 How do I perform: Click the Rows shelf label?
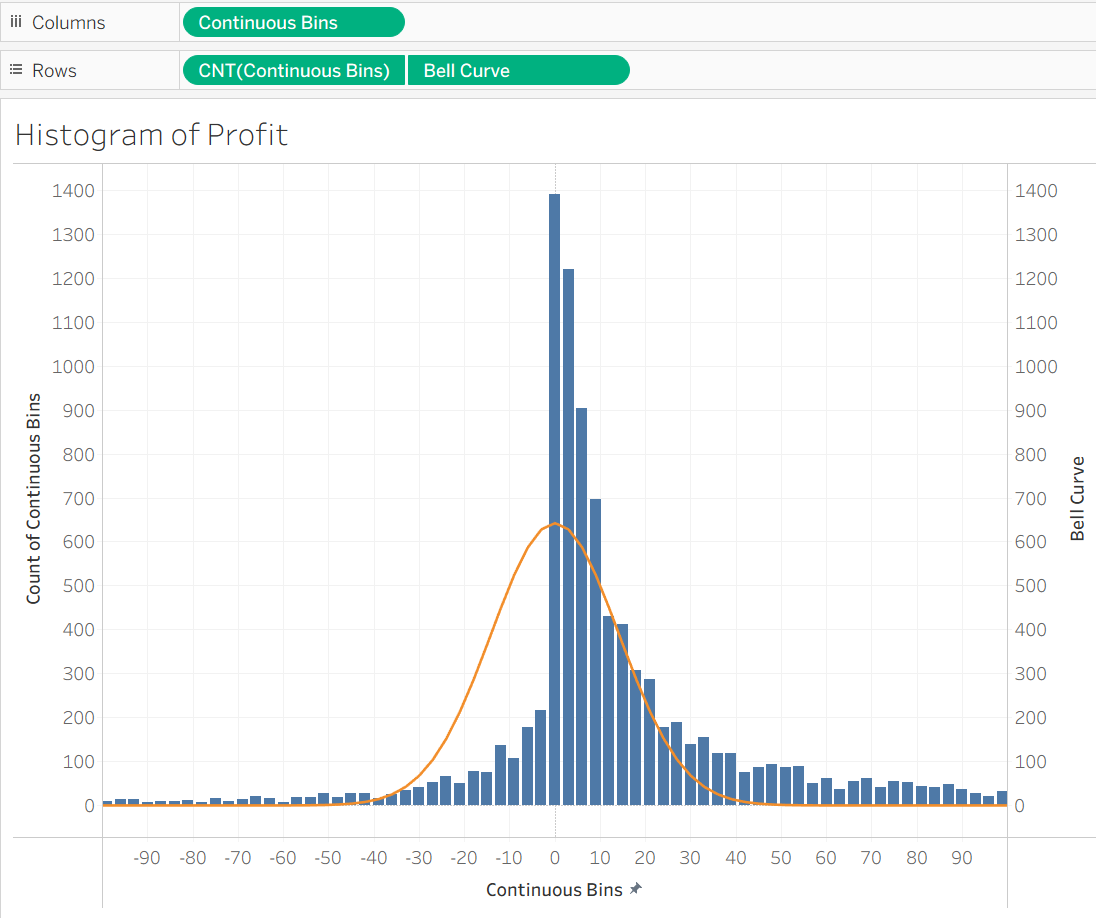coord(54,70)
